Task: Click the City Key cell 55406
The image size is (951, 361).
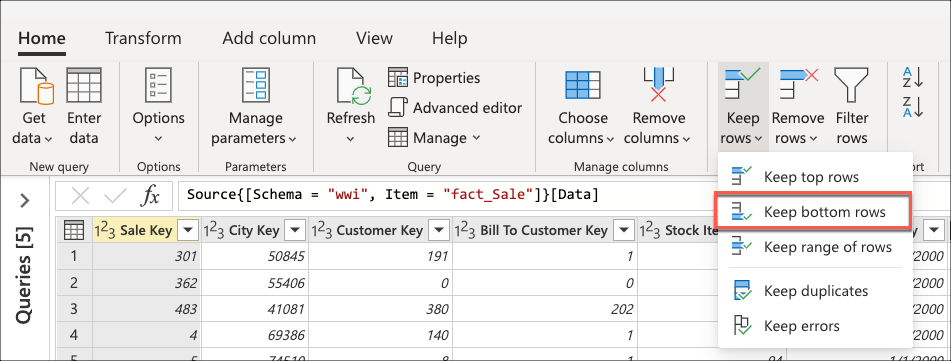Action: [x=255, y=283]
